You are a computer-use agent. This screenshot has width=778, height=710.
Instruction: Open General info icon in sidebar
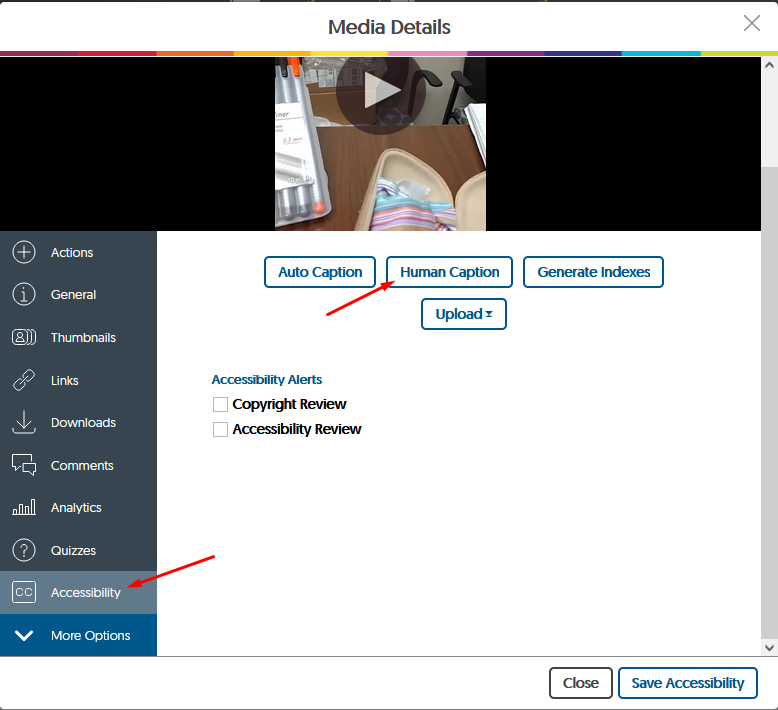point(24,295)
